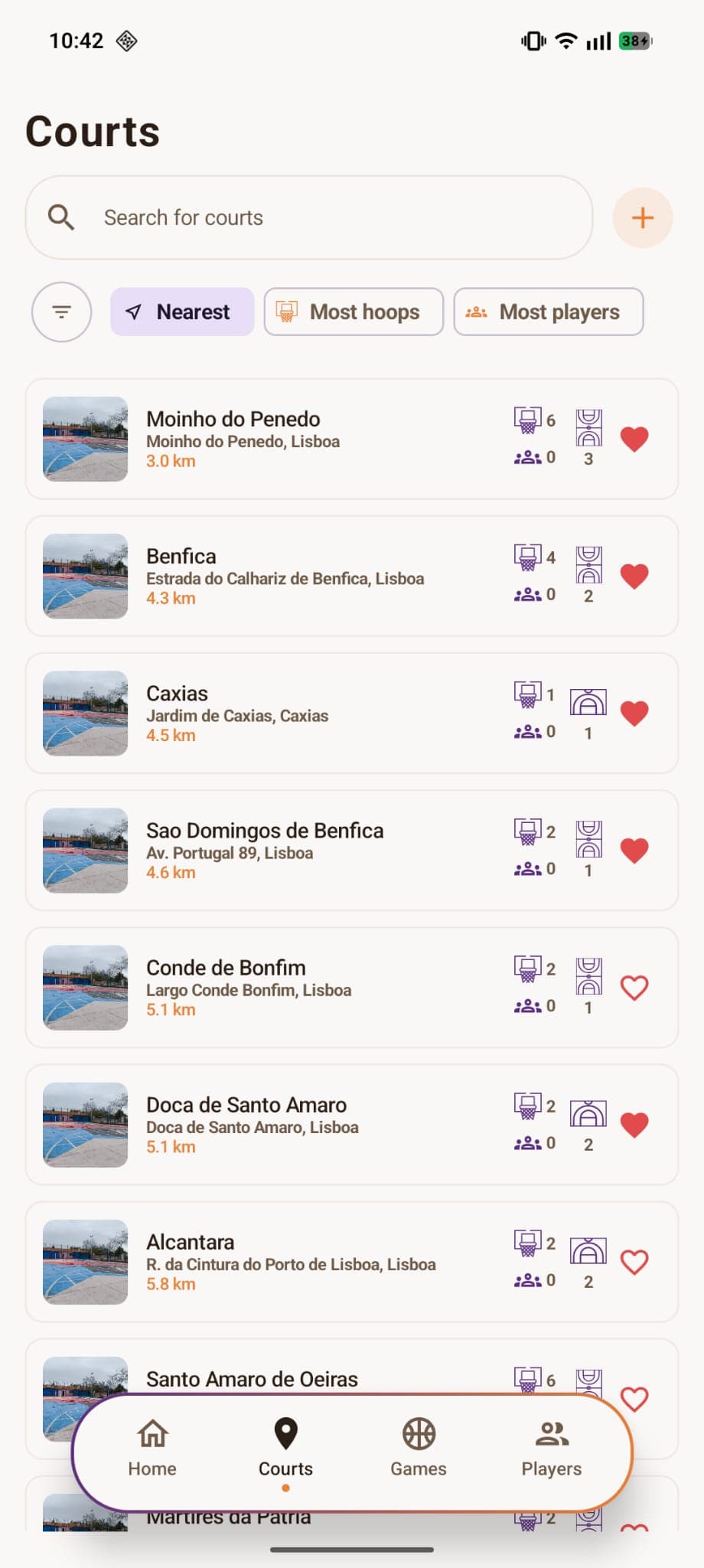
Task: Tap the players icon on Benfica card
Action: click(x=527, y=594)
